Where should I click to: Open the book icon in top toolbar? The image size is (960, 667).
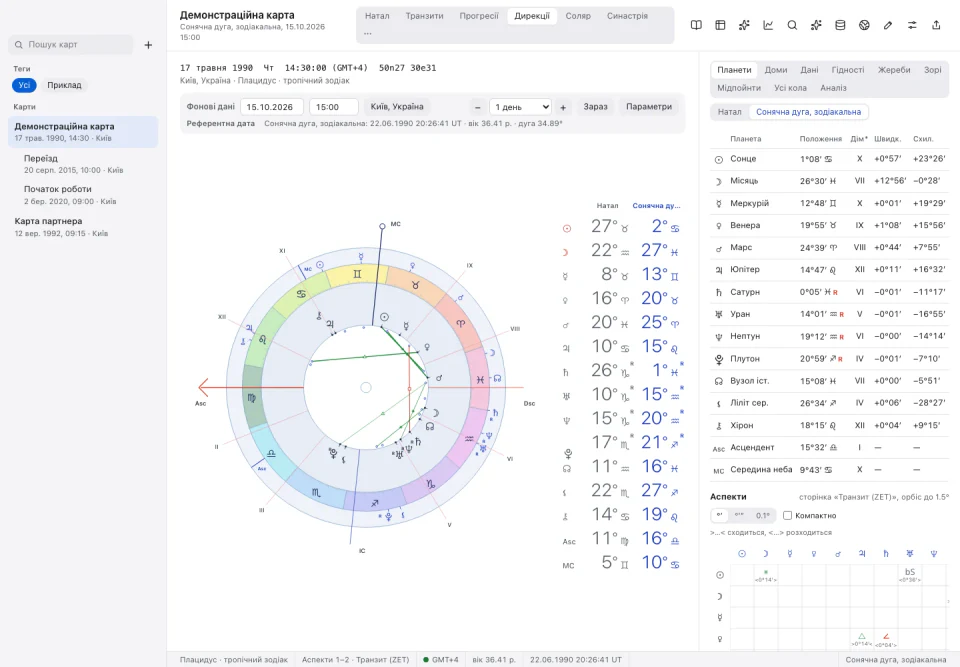696,25
